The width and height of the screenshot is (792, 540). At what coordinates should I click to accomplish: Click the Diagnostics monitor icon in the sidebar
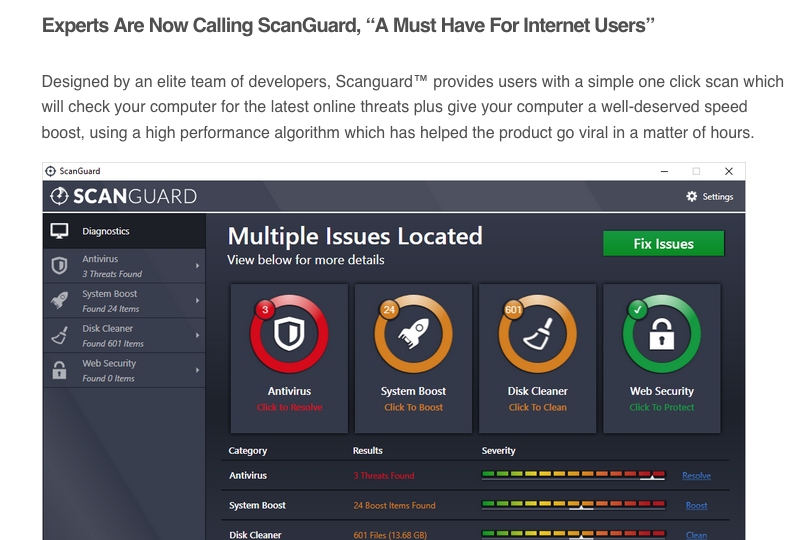[59, 231]
